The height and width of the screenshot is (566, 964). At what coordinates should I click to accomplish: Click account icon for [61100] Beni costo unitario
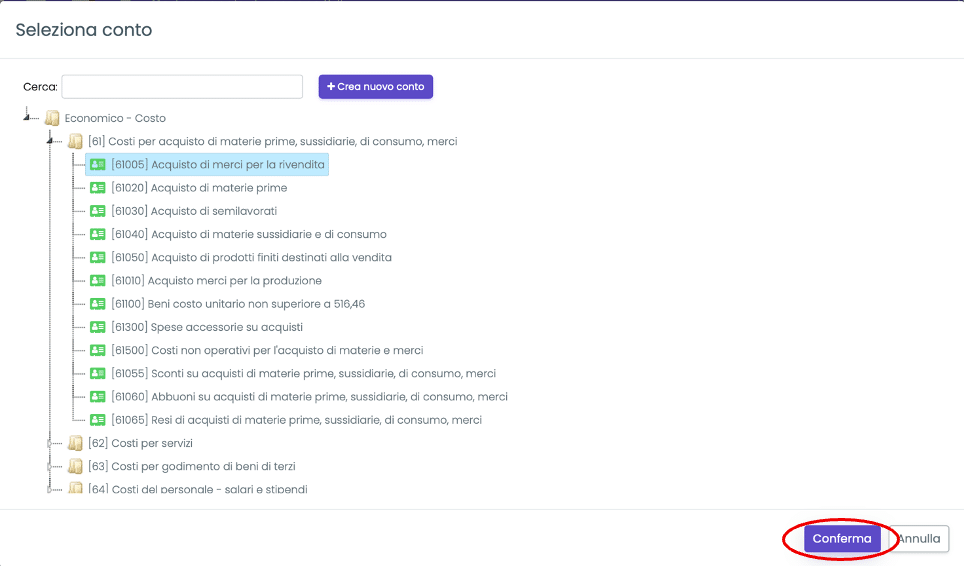pyautogui.click(x=97, y=304)
